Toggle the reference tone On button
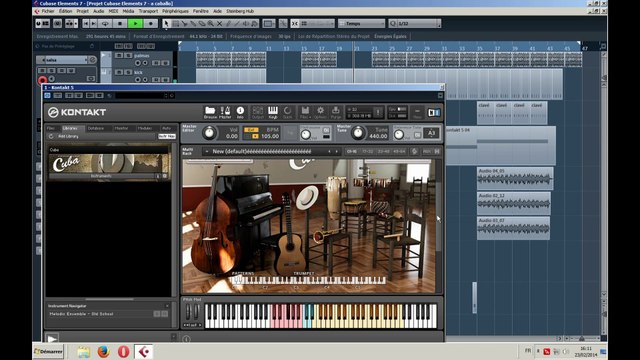Screen dimensions: 640x360 click(x=417, y=135)
